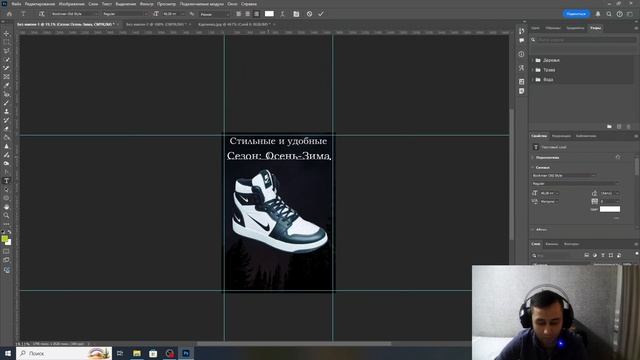Open the text color swatch in options bar
The image size is (640, 360).
(x=269, y=13)
